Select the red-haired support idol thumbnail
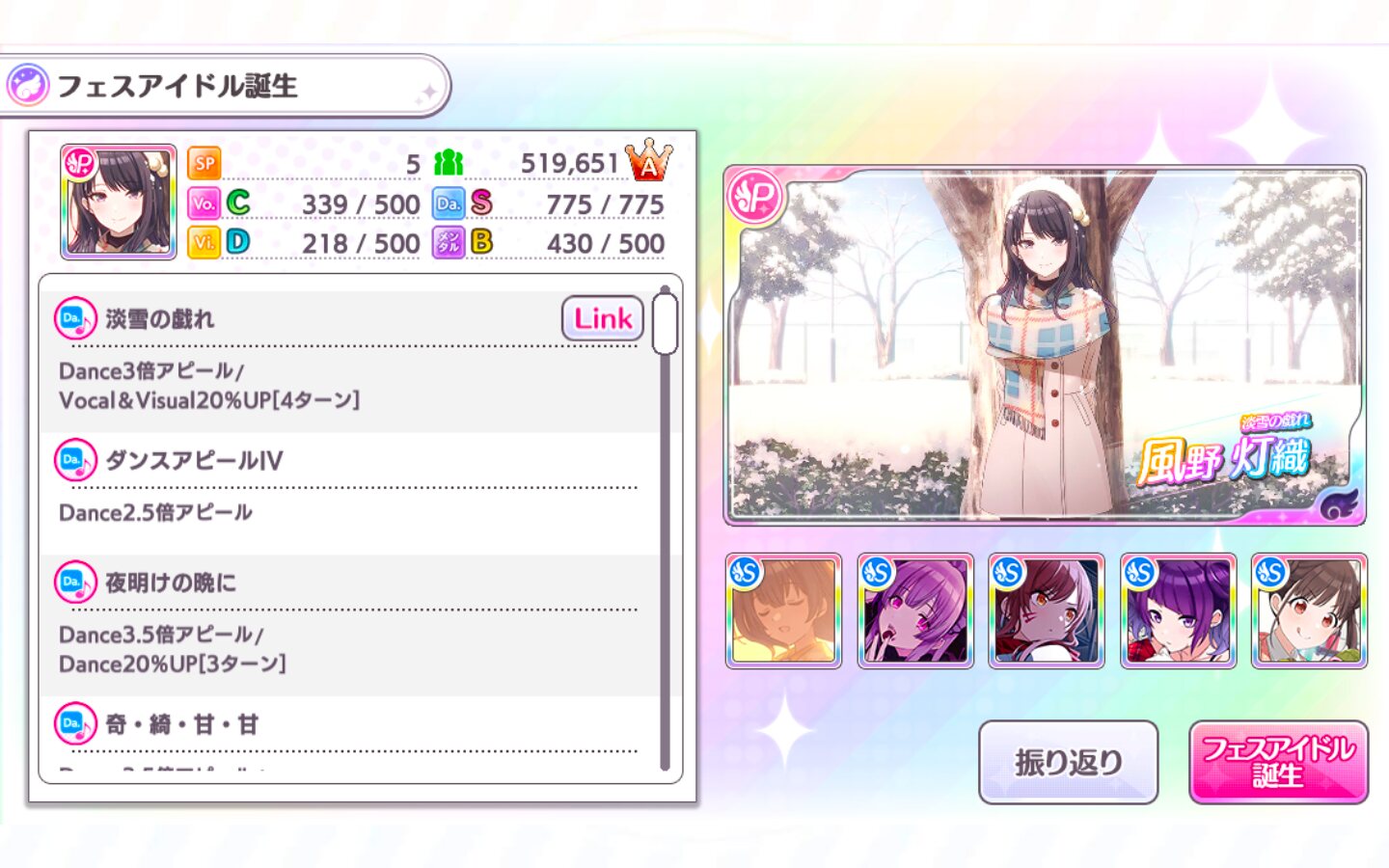1389x868 pixels. [x=1047, y=610]
